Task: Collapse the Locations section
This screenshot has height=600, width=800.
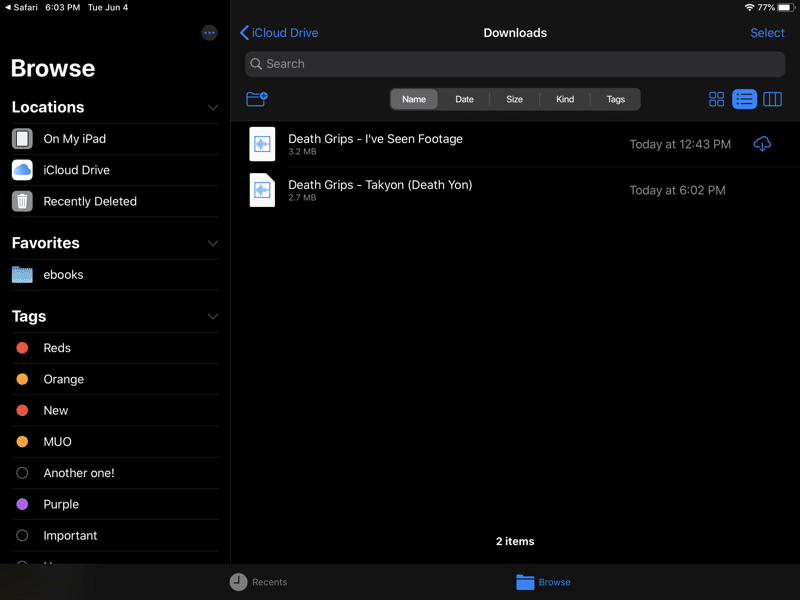Action: [212, 107]
